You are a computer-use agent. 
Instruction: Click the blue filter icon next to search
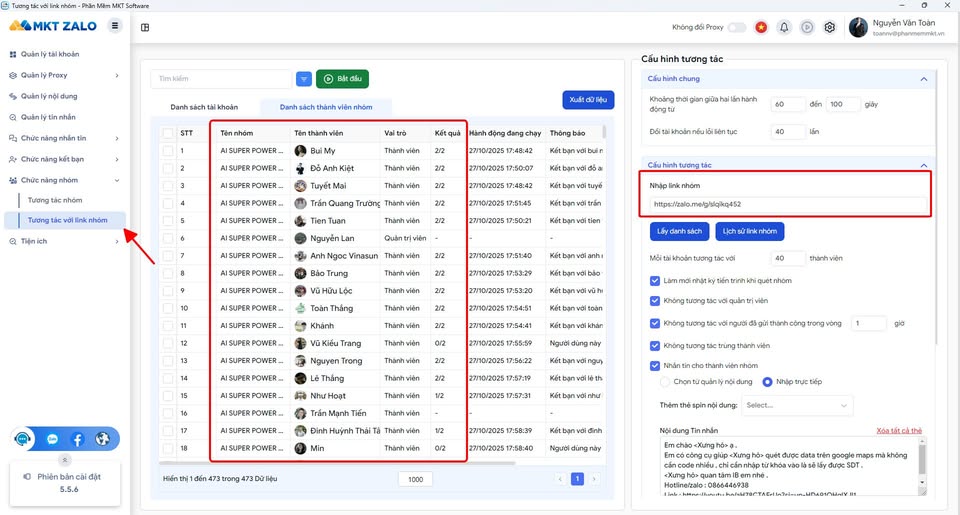pyautogui.click(x=304, y=79)
